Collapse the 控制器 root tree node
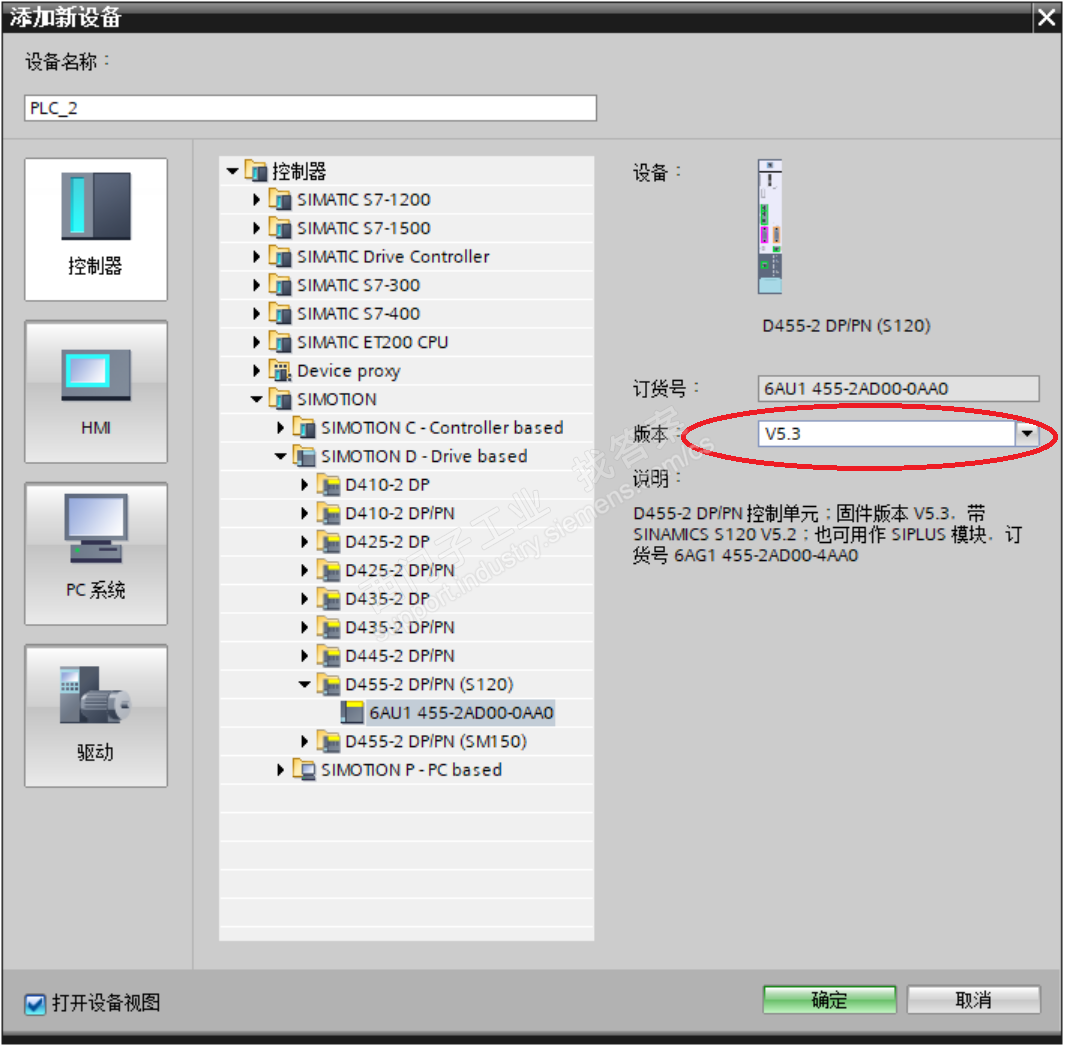Image resolution: width=1067 pixels, height=1046 pixels. click(233, 171)
